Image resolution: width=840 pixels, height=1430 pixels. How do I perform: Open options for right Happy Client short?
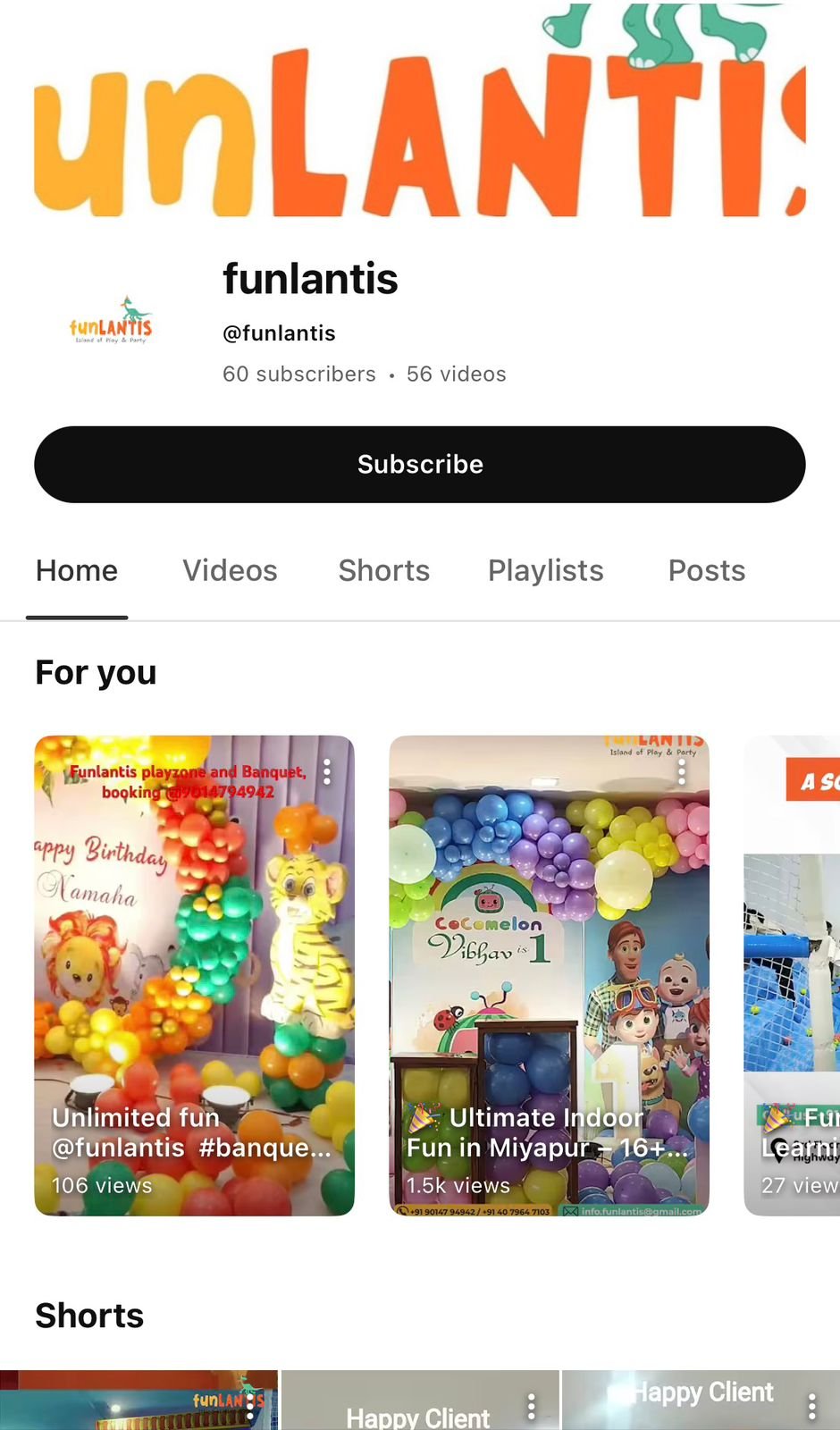[811, 1407]
